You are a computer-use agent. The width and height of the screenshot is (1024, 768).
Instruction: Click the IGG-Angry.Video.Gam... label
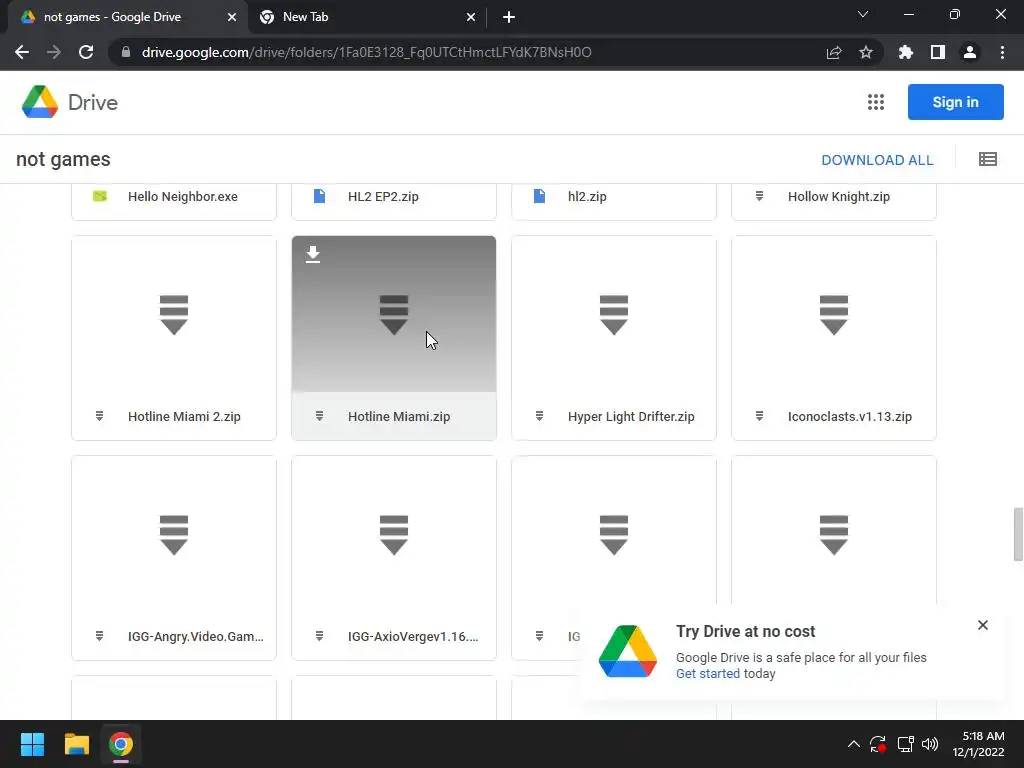click(196, 637)
